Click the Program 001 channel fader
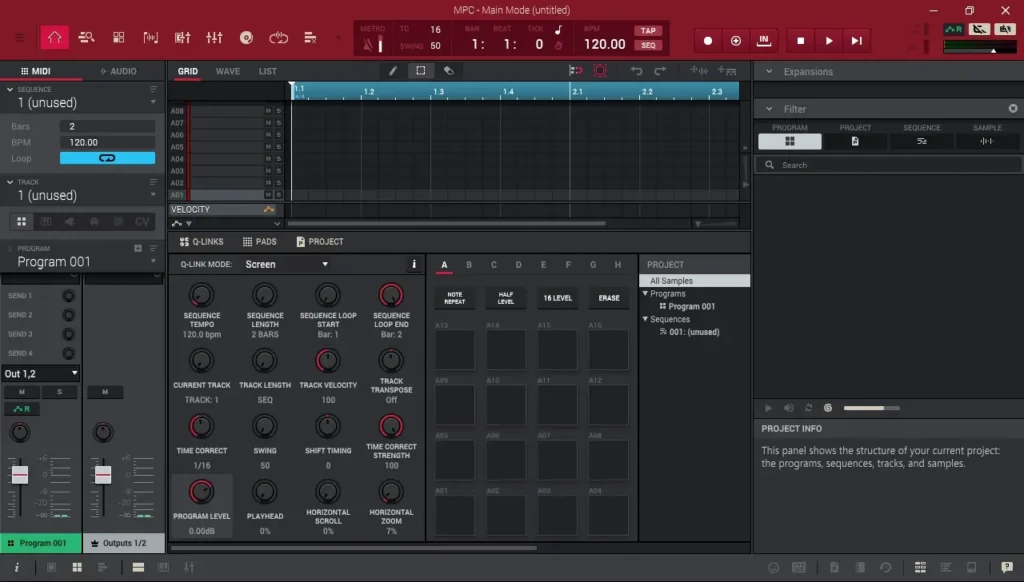 [20, 475]
